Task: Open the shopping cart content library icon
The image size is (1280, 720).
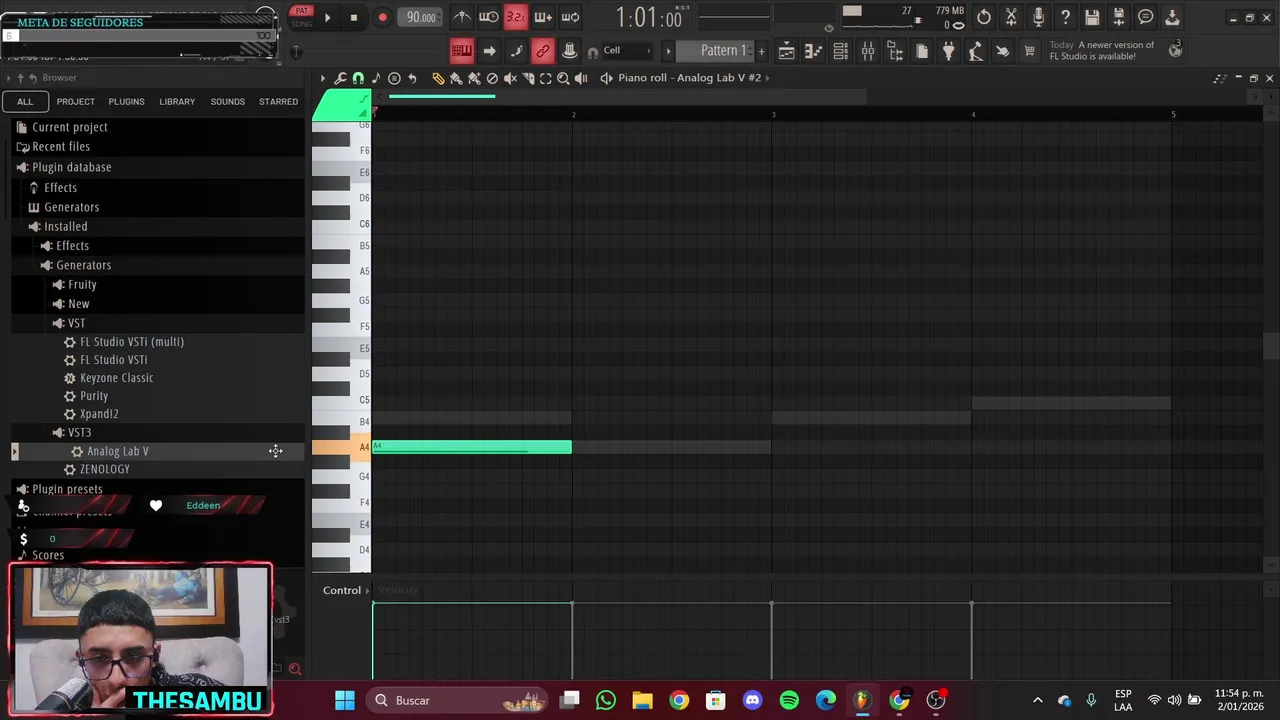Action: tap(1029, 51)
